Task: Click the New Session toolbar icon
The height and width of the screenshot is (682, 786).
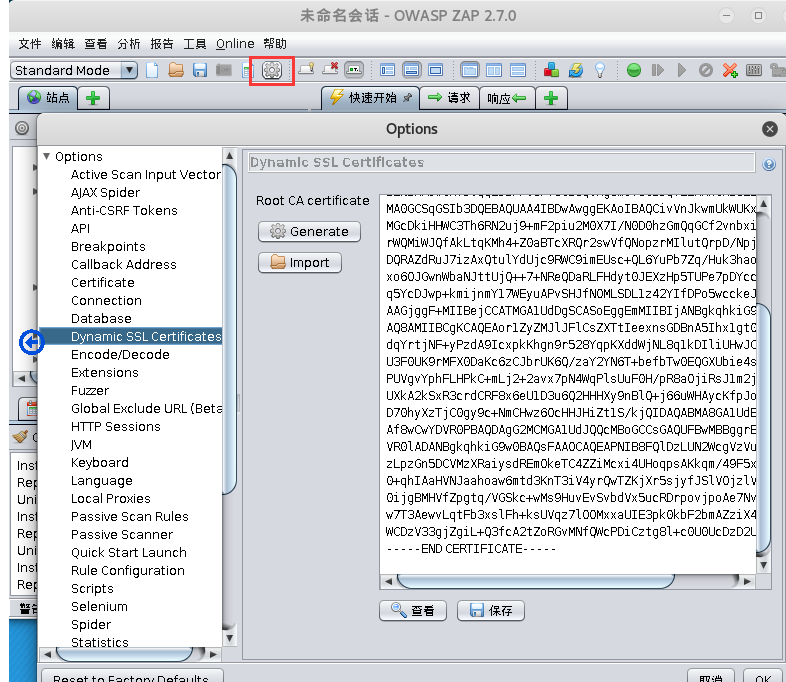Action: pyautogui.click(x=152, y=70)
